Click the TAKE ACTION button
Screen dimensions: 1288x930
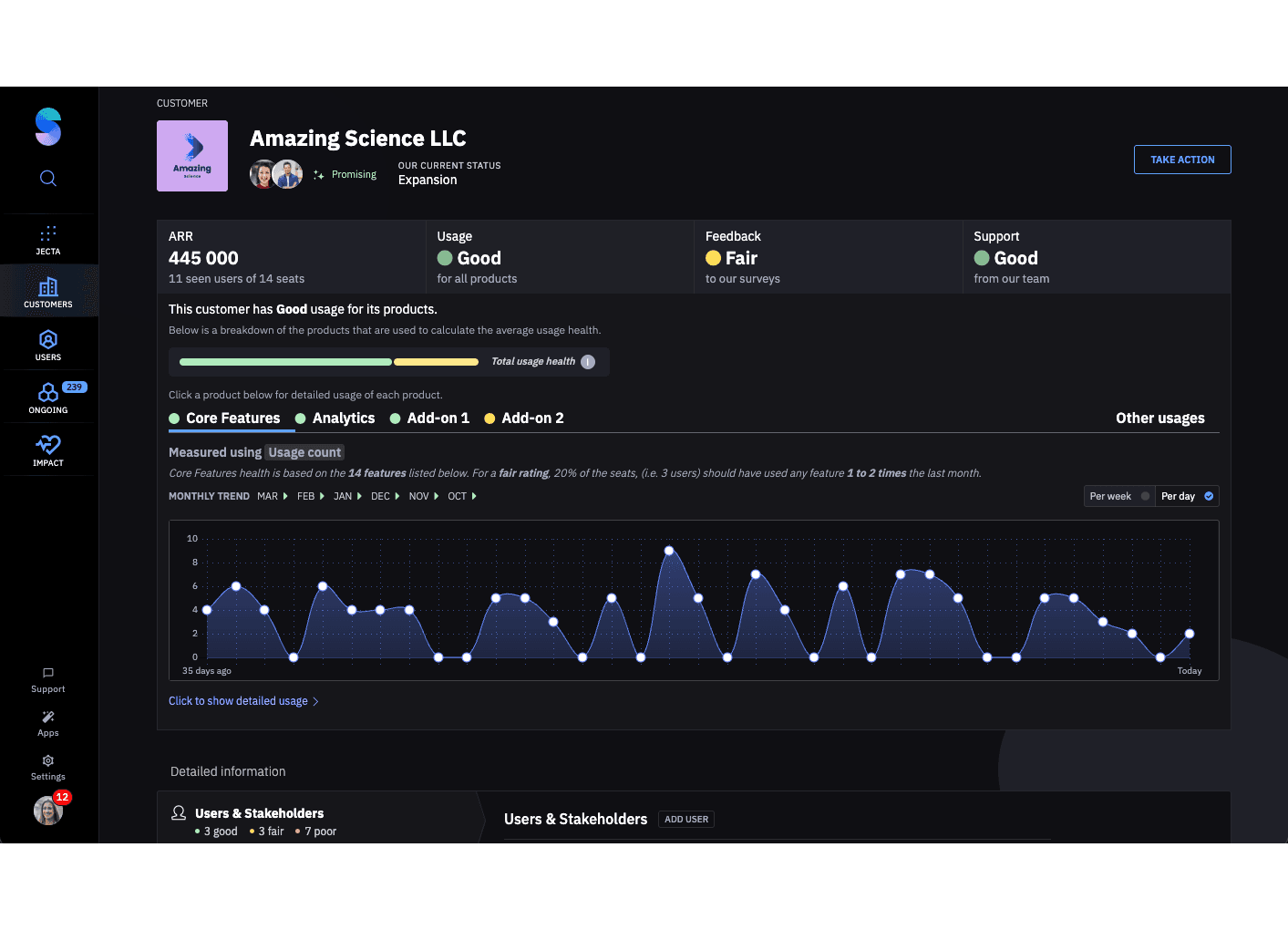[x=1182, y=160]
